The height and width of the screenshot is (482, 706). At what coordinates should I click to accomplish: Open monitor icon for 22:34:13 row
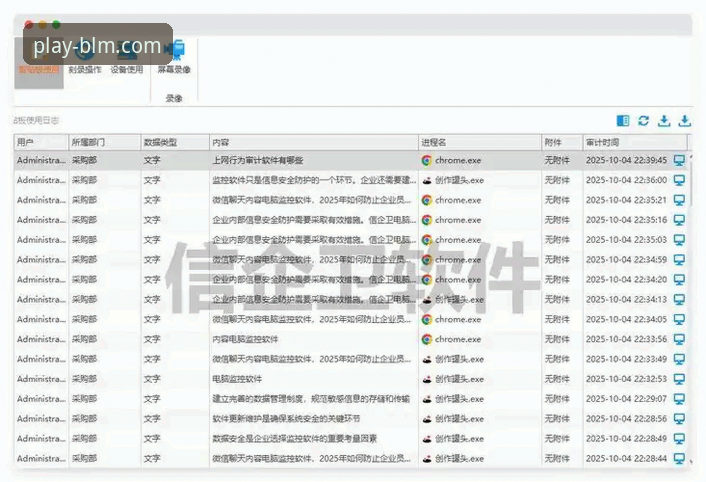coord(679,299)
